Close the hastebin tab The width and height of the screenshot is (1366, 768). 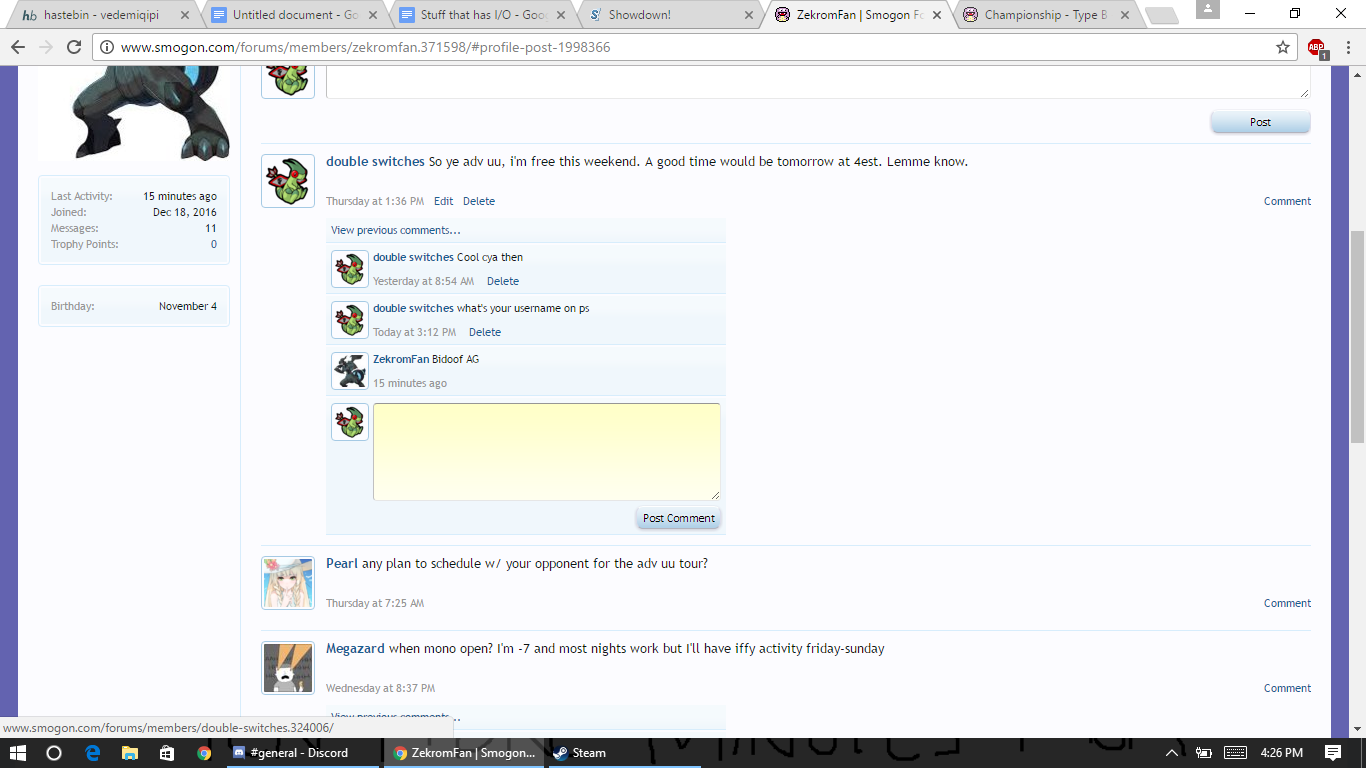184,15
